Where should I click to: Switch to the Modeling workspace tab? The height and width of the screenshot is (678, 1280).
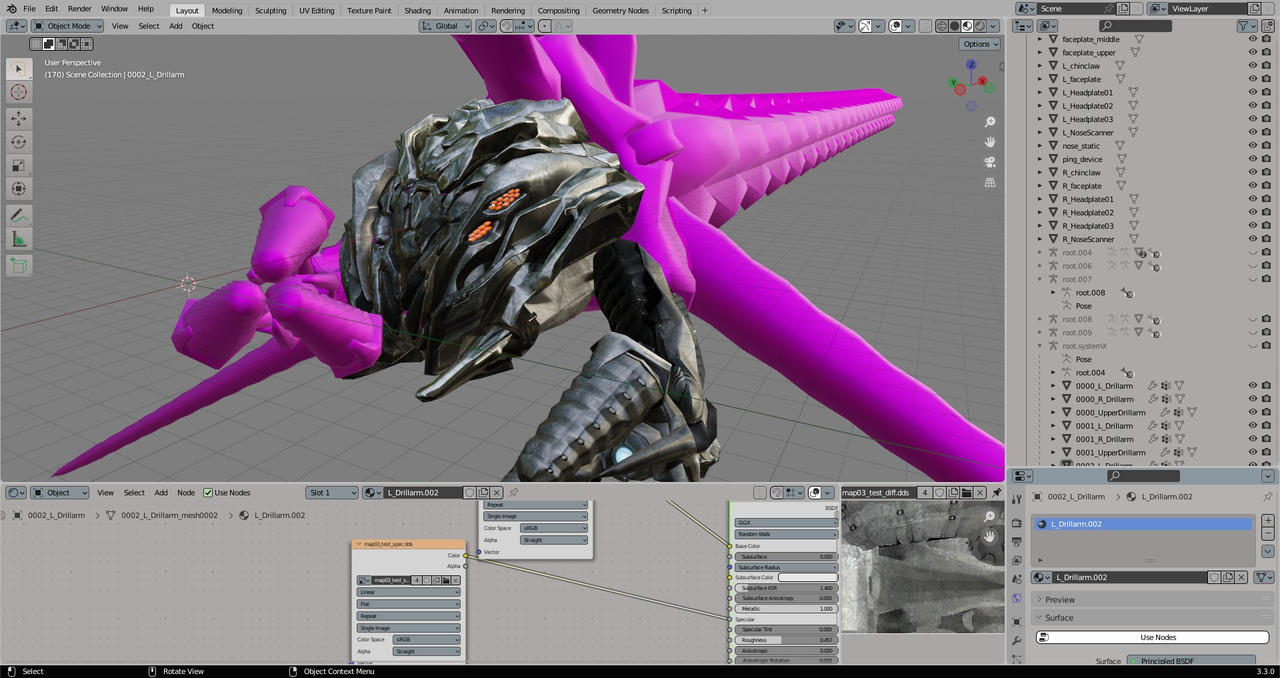tap(227, 10)
